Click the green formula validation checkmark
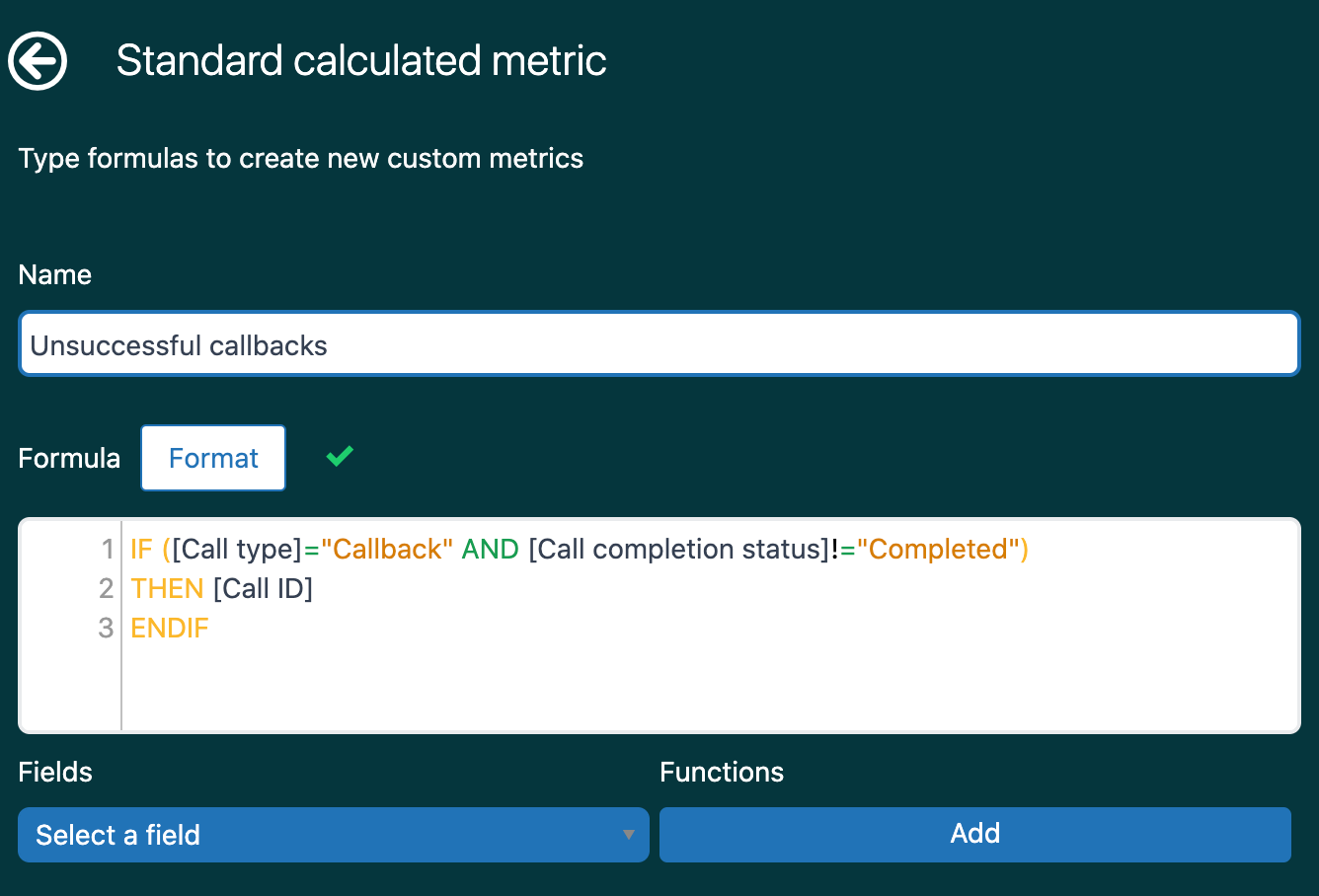 (340, 456)
